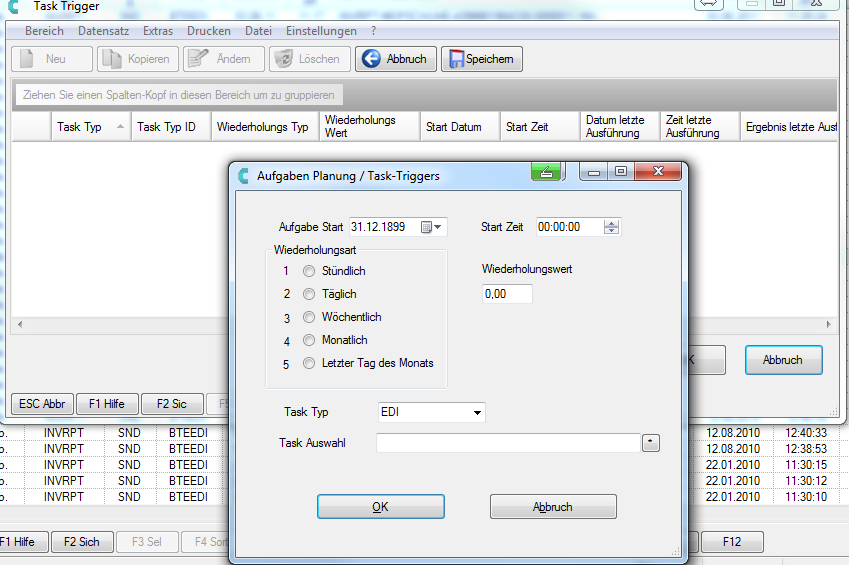
Task: Select Letzter Tag des Monats option
Action: (x=309, y=363)
